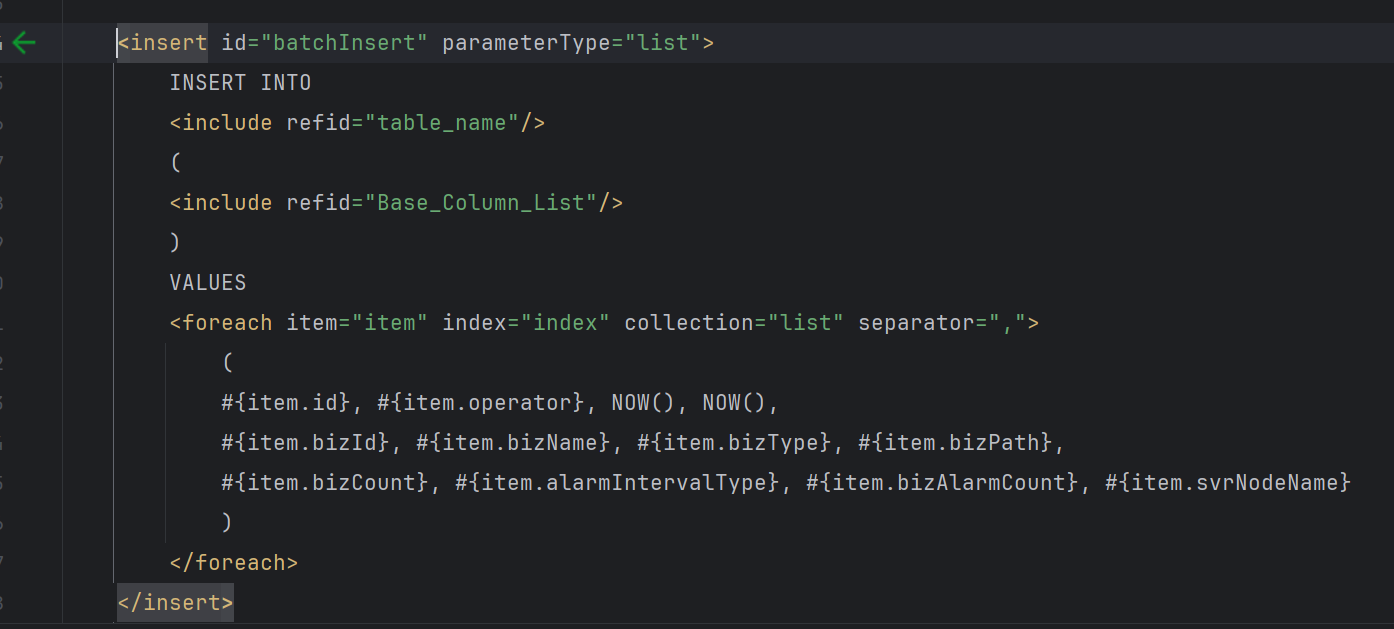
Task: Click the INSERT INTO statement text
Action: click(240, 83)
